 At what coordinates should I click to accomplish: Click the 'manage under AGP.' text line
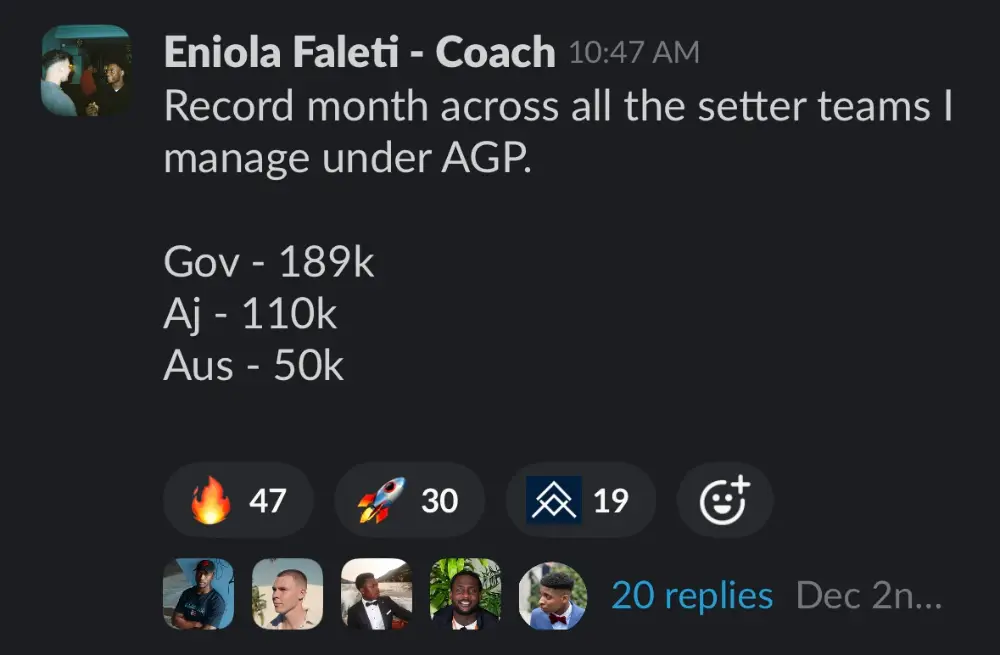coord(343,158)
